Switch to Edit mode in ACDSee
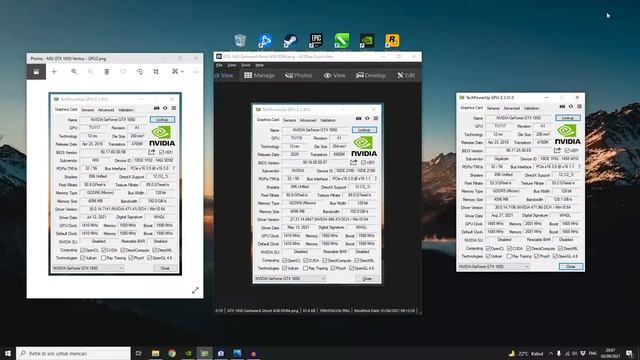Screen dimensions: 640x360 click(x=406, y=76)
